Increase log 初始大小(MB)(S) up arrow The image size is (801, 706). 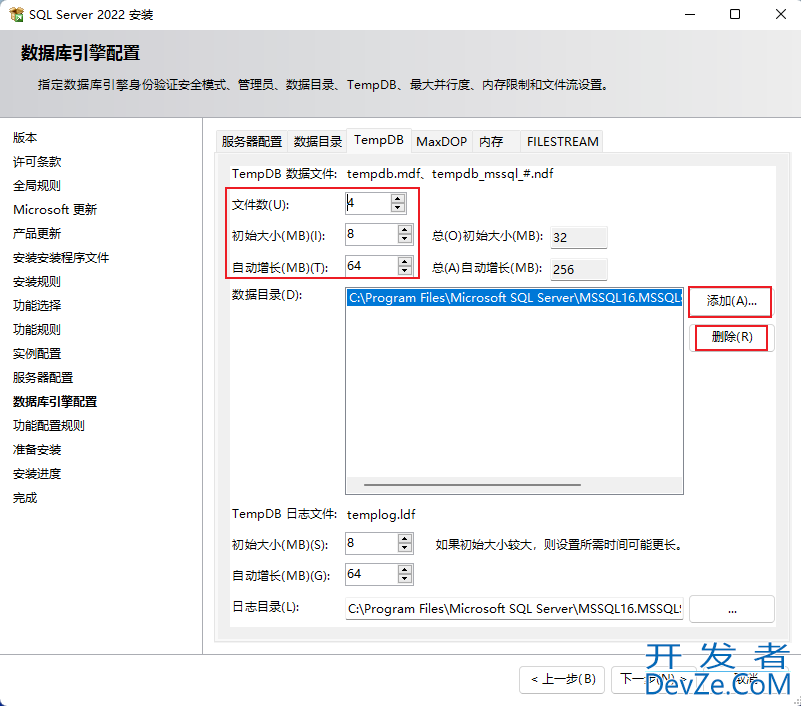click(405, 538)
